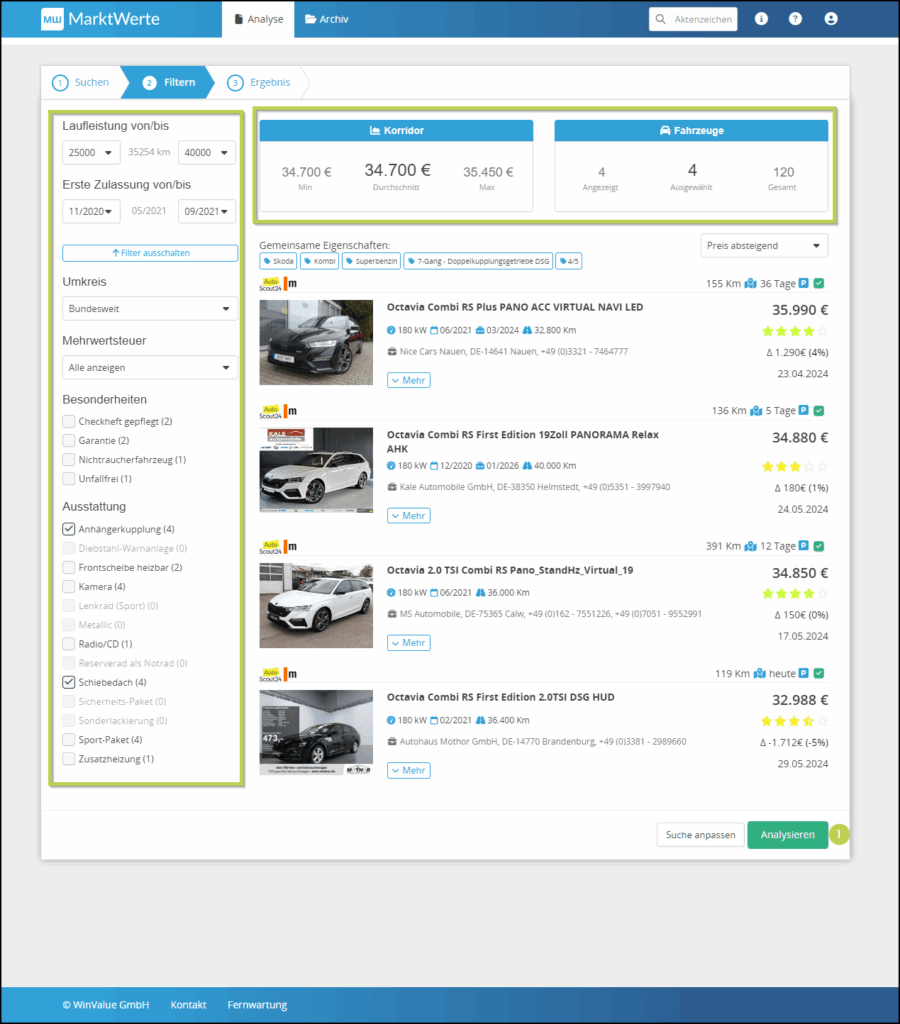Click the parking icon on 35.990 € listing

click(803, 283)
